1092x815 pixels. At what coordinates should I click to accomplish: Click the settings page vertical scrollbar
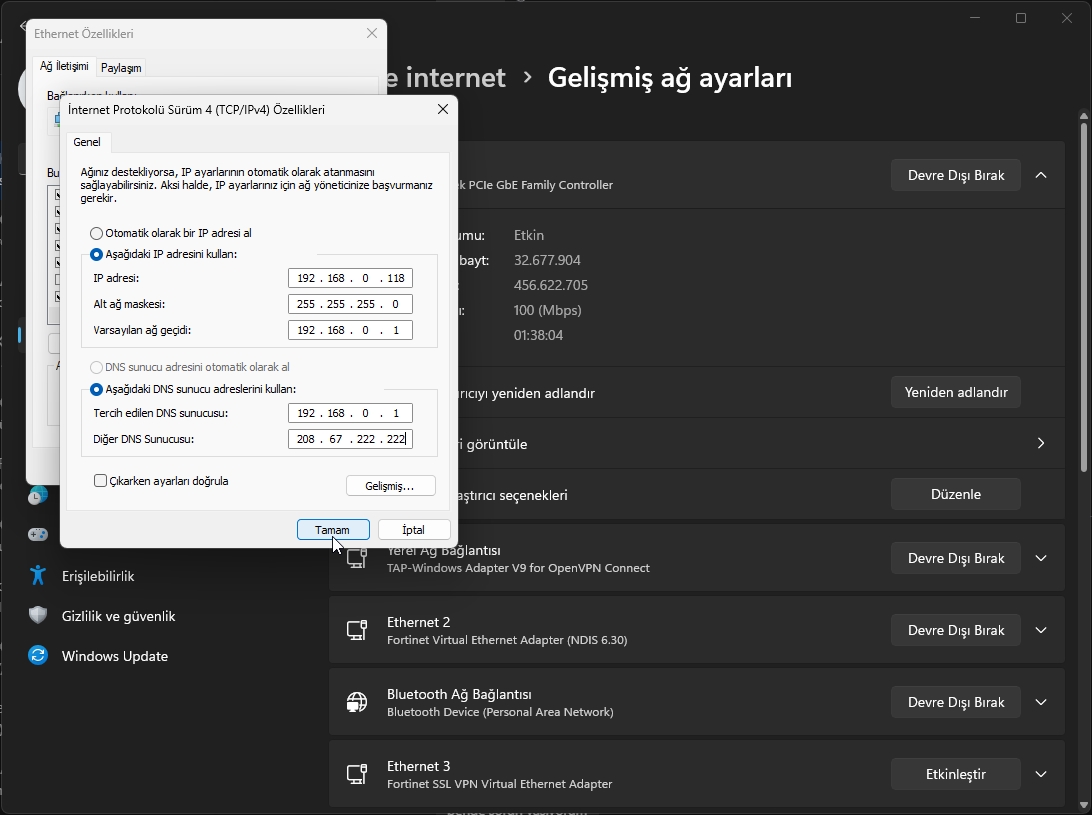pyautogui.click(x=1084, y=300)
